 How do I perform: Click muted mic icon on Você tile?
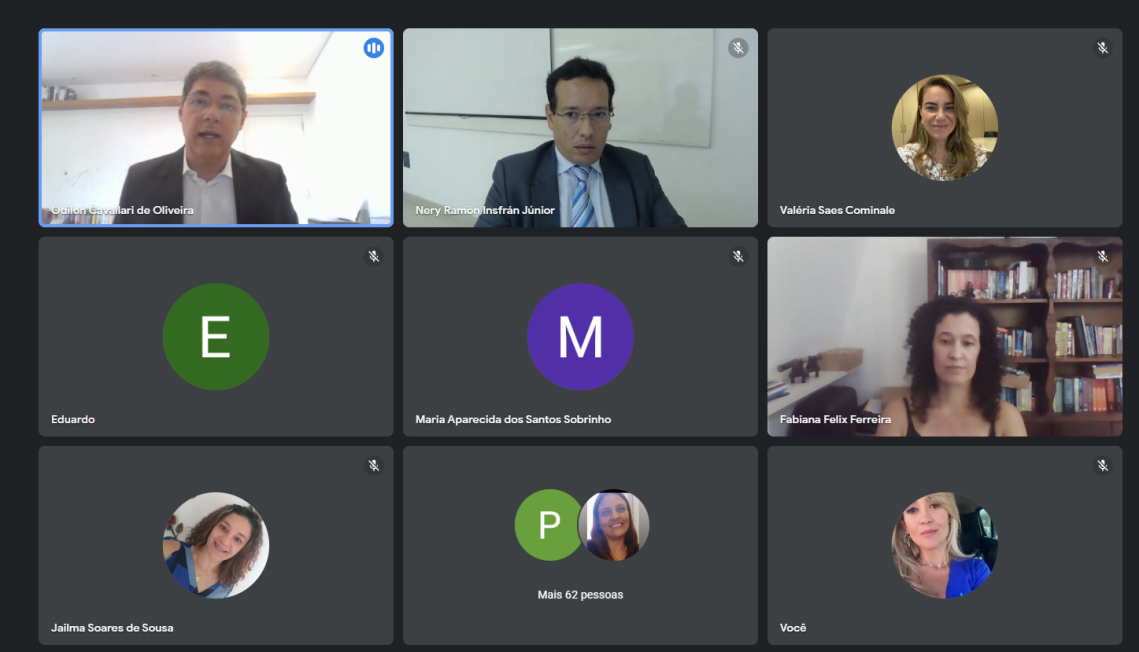pos(1102,466)
